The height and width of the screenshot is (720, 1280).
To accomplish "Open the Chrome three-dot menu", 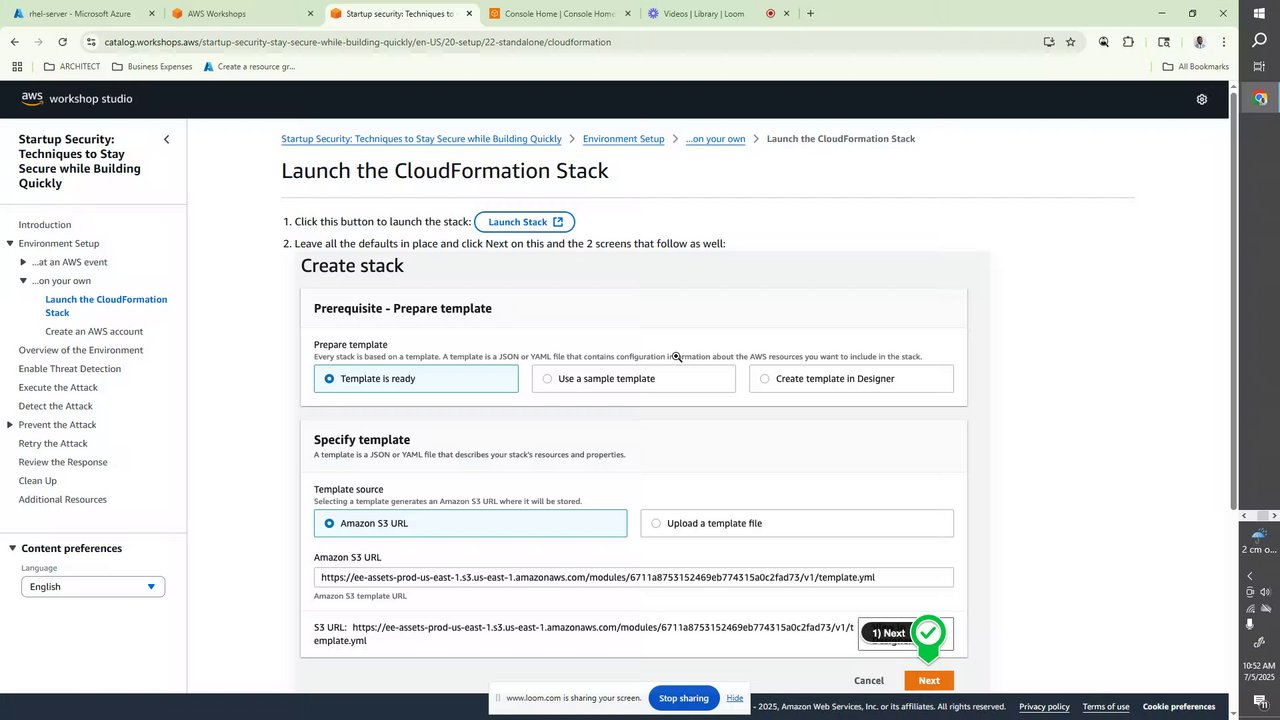I will click(1224, 42).
